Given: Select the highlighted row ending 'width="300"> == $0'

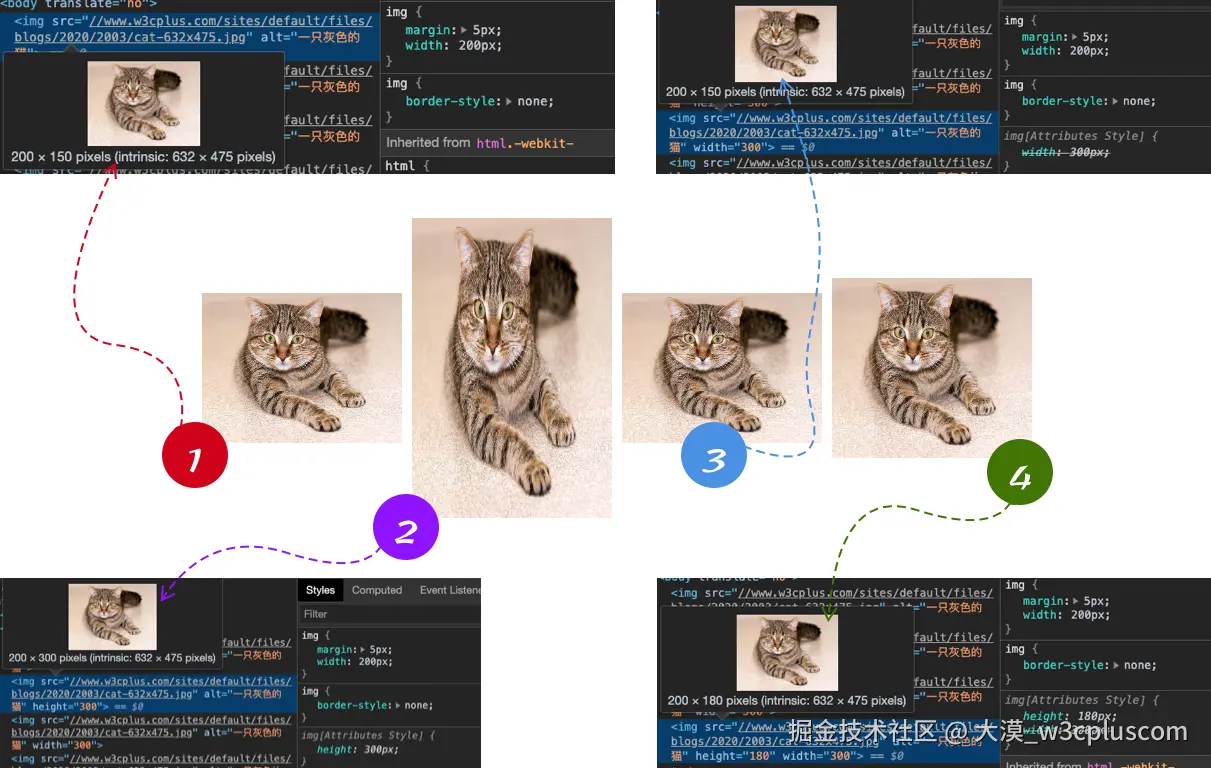Looking at the screenshot, I should pos(827,132).
